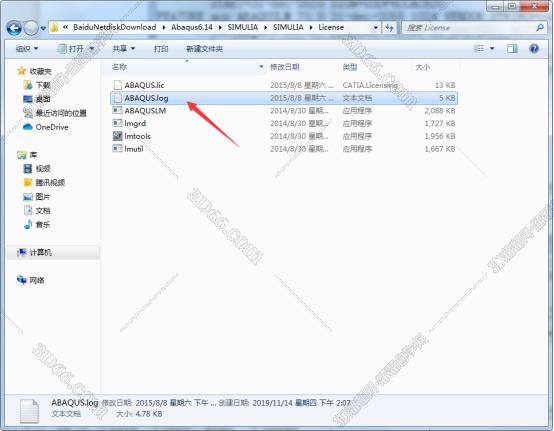Open the 腾讯视频 library
554x431 pixels.
pos(51,183)
